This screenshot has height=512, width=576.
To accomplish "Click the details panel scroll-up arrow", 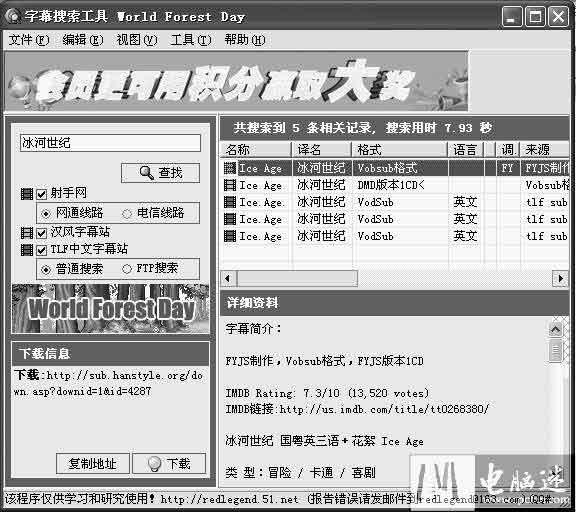I will pos(555,329).
